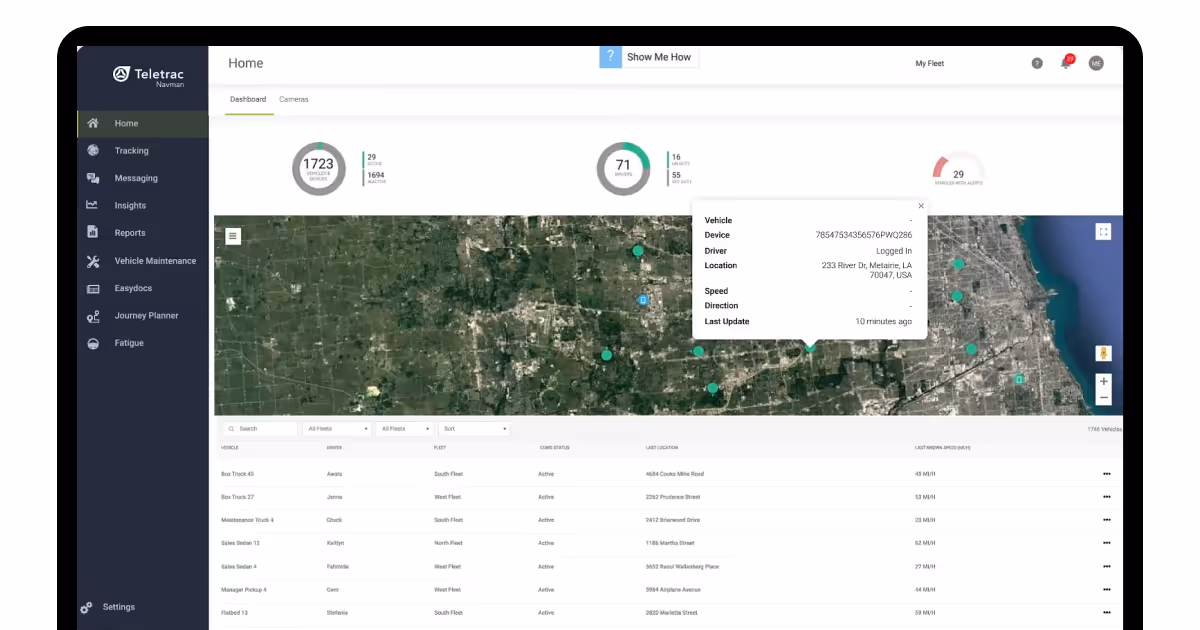Click the Box Truck 45 vehicle name
1200x630 pixels.
coord(238,474)
